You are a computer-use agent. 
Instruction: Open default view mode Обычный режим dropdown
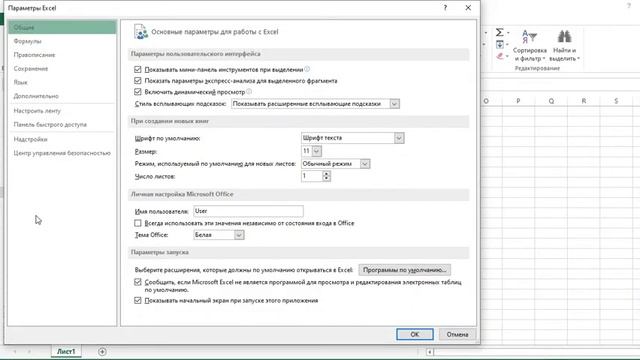click(x=365, y=164)
